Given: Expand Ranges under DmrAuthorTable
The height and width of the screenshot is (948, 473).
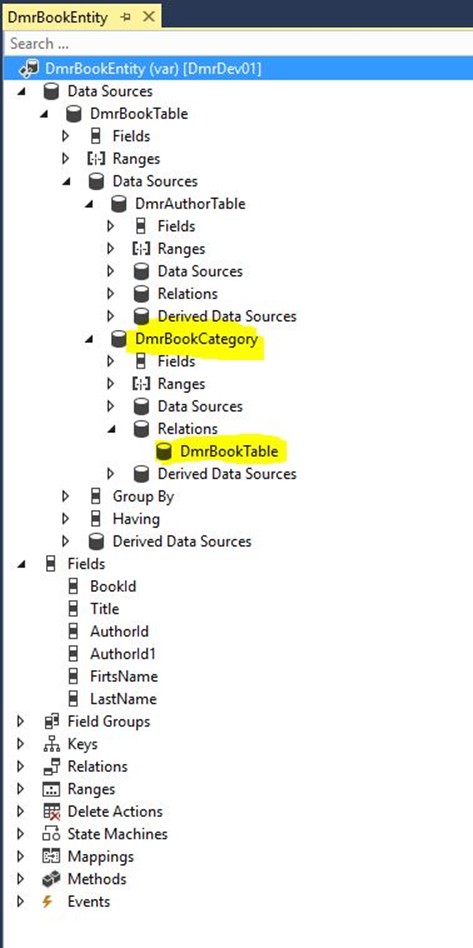Looking at the screenshot, I should (111, 248).
